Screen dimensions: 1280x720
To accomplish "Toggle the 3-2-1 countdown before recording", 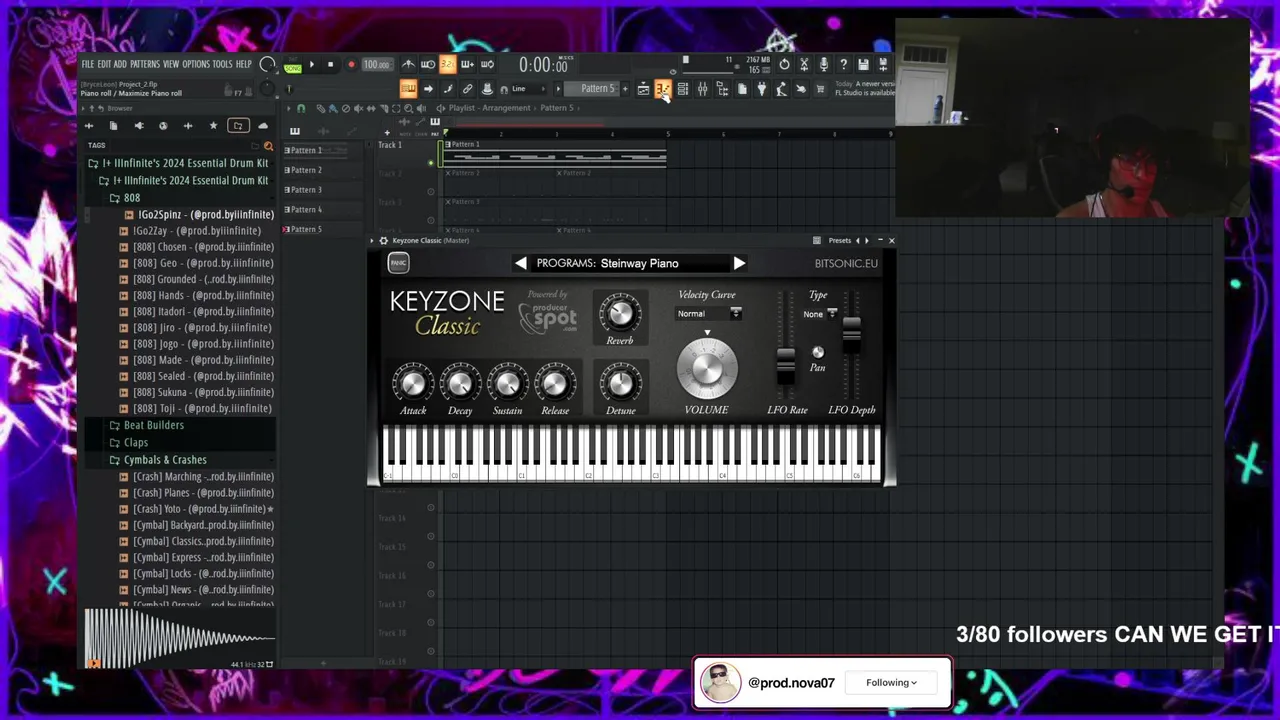I will coord(447,65).
